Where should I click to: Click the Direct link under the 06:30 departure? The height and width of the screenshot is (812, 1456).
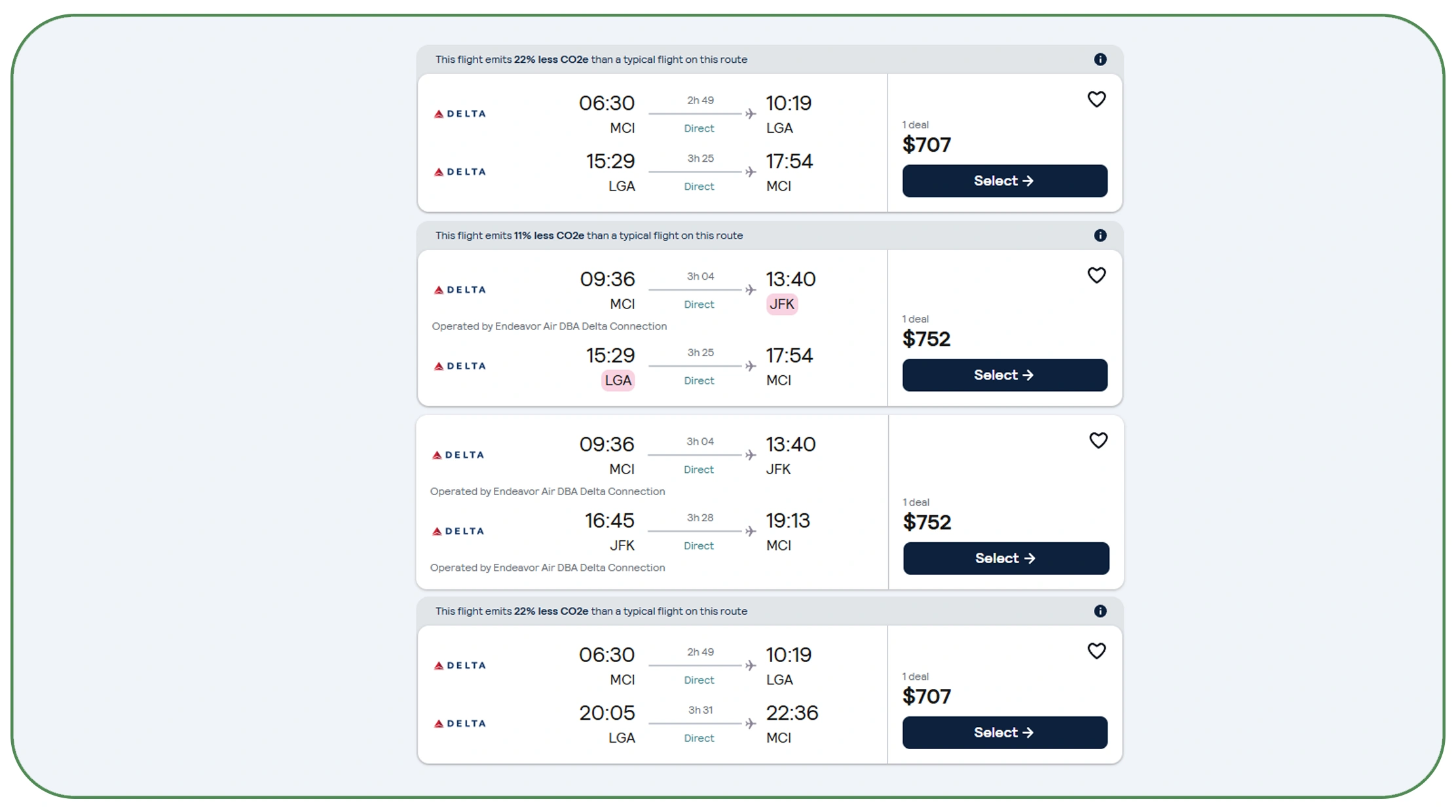click(x=698, y=128)
